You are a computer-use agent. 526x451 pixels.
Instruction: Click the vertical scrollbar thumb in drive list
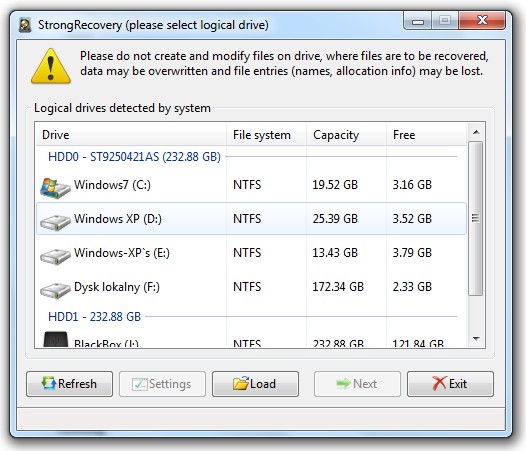coord(476,218)
